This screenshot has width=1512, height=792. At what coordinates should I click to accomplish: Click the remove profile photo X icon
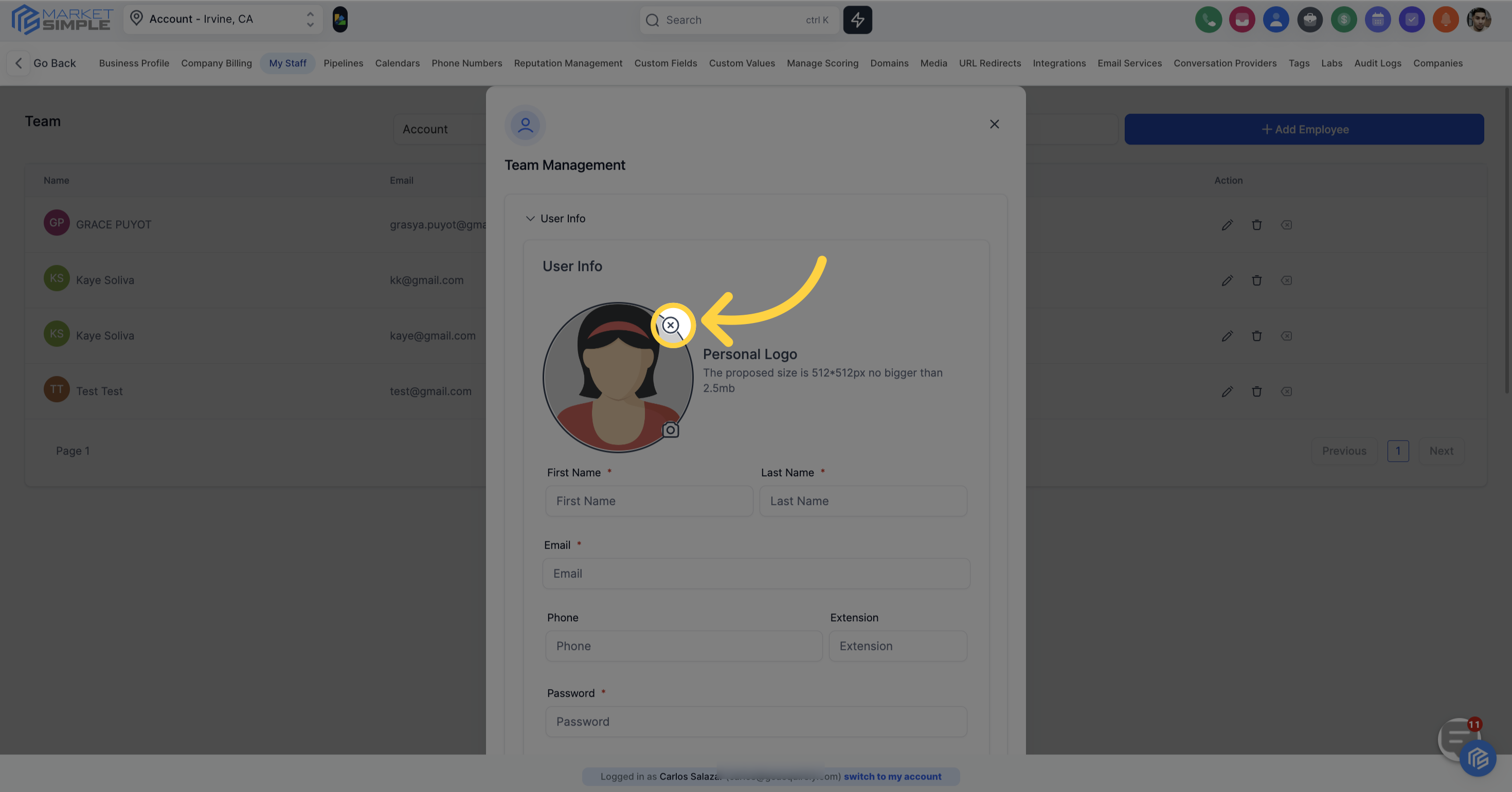(x=670, y=325)
